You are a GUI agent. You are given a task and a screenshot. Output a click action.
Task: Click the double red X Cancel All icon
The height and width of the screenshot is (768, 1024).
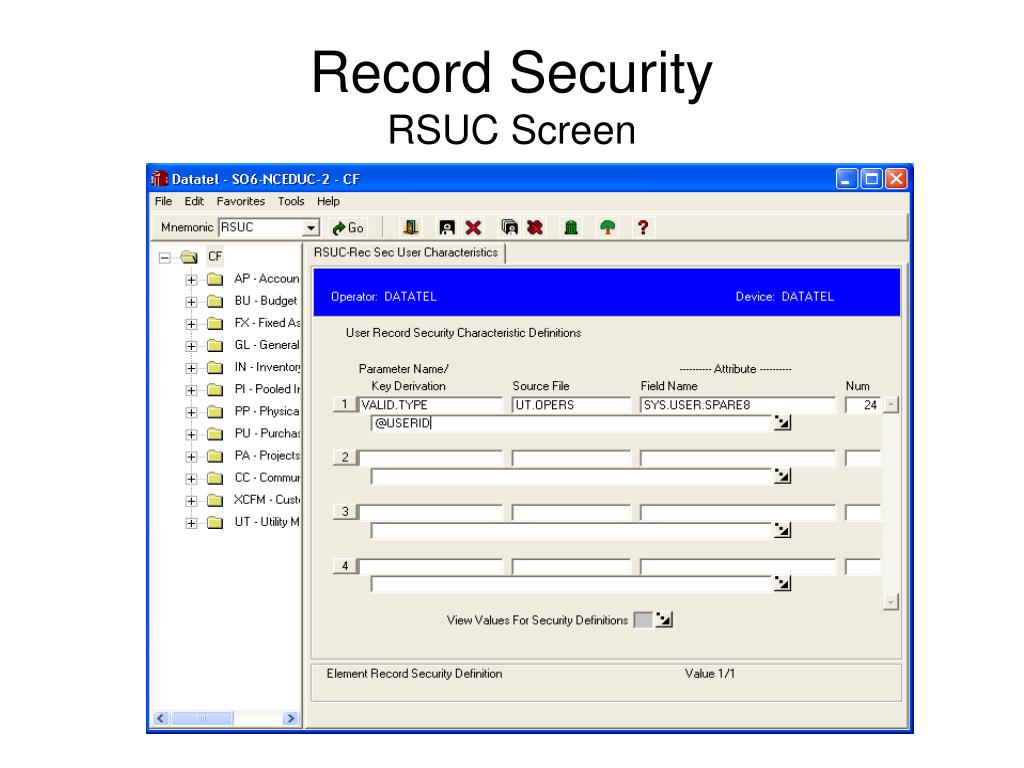pyautogui.click(x=535, y=227)
